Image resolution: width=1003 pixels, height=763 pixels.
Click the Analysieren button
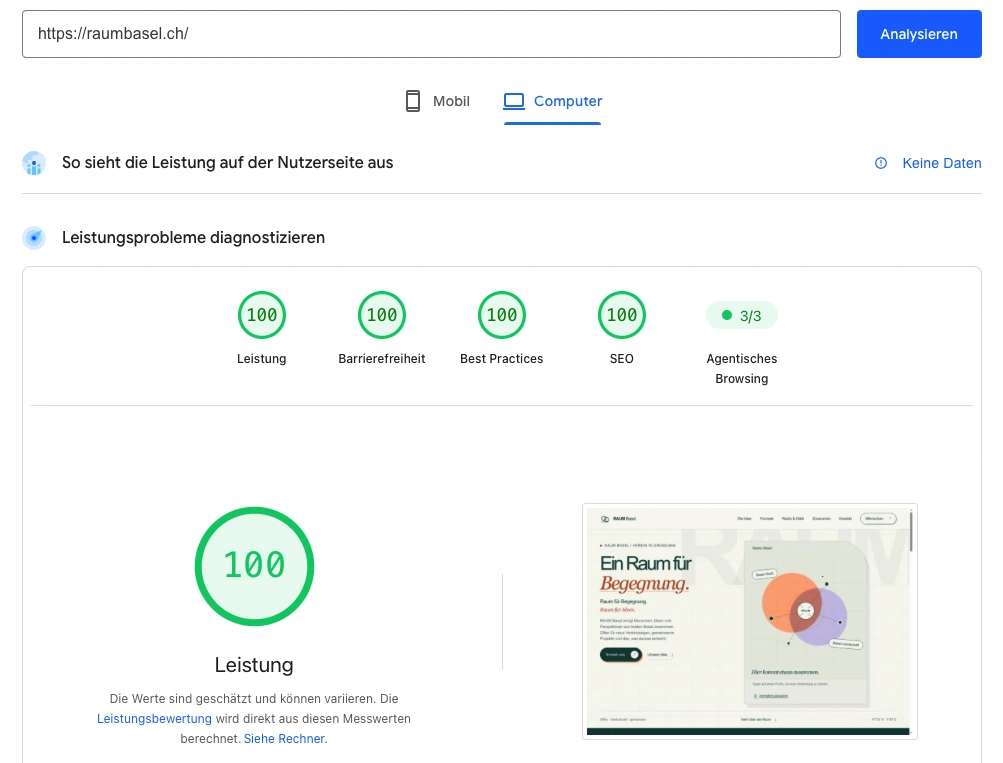(919, 34)
